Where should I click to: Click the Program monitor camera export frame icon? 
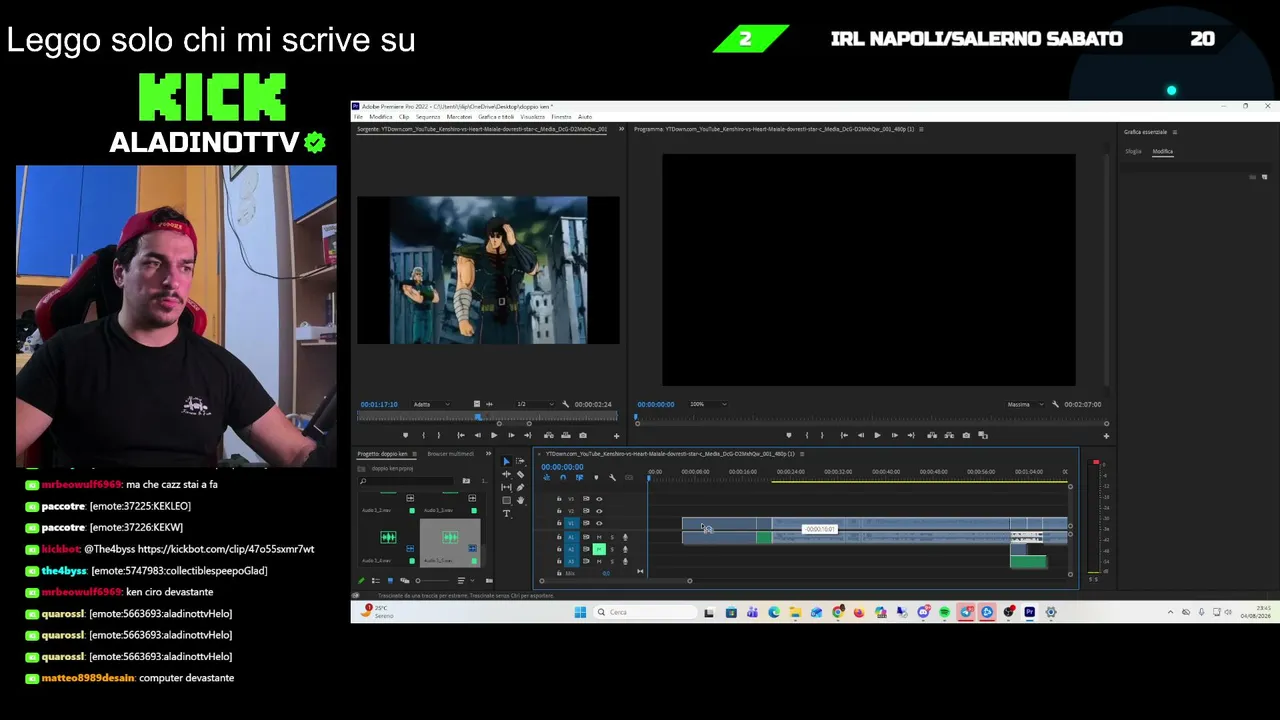966,435
